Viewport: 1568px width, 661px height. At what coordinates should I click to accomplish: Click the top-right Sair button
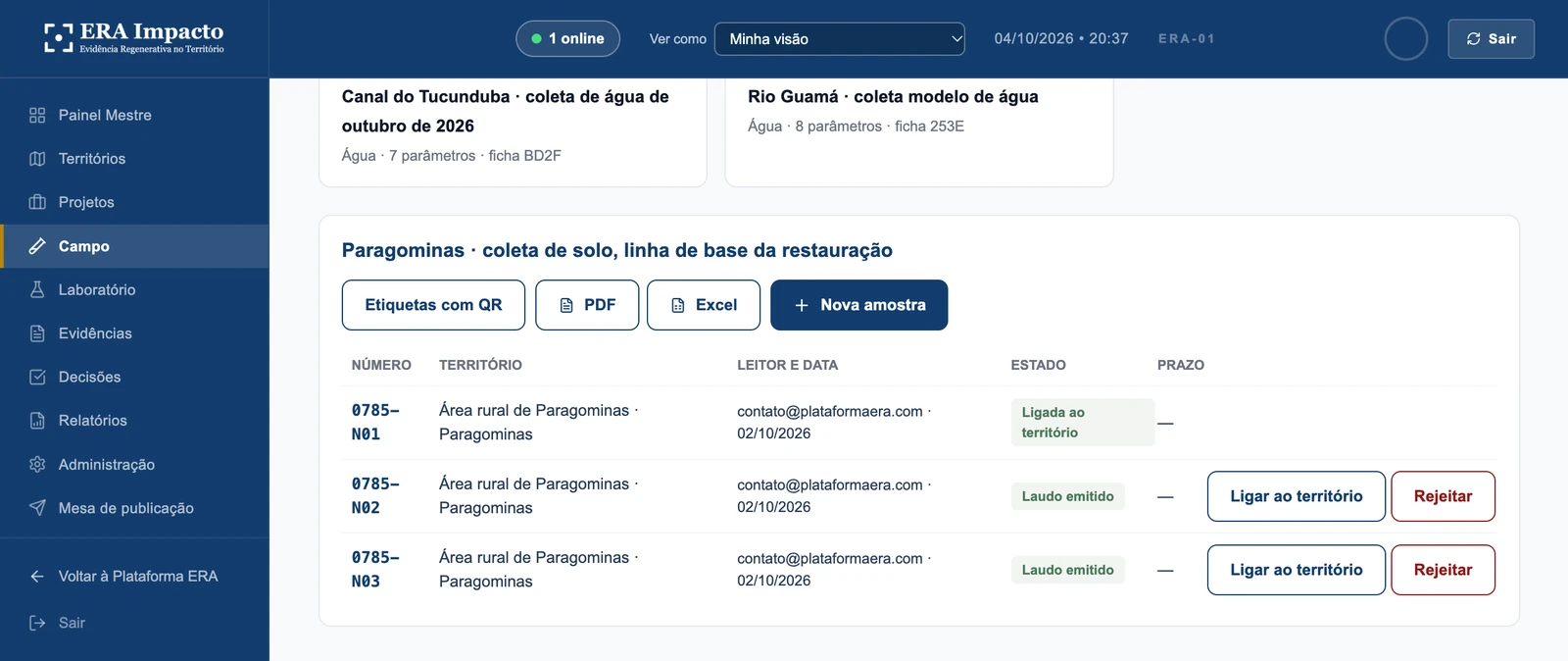coord(1491,39)
